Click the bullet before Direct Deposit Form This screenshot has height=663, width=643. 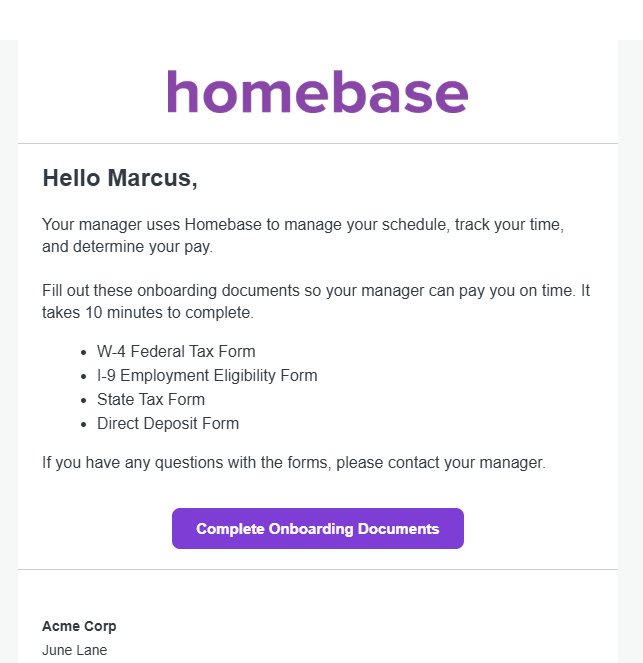coord(83,425)
